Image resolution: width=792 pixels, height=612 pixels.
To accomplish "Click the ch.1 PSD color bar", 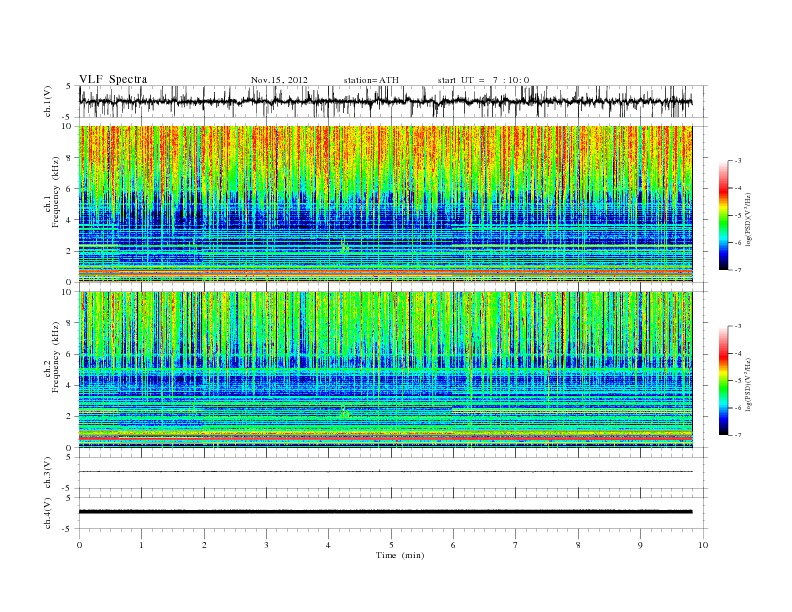I will pyautogui.click(x=723, y=215).
